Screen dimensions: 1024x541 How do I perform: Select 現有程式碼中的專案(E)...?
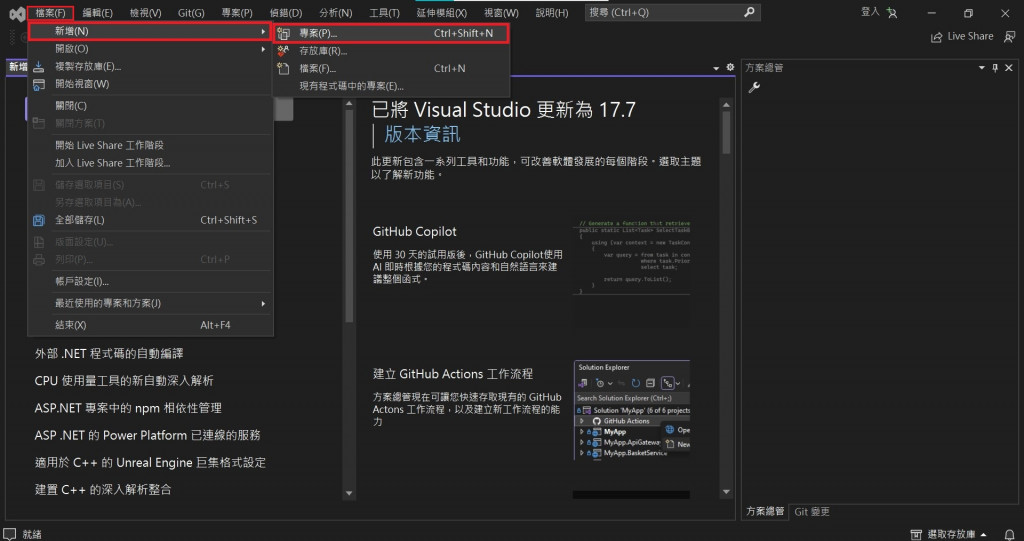pyautogui.click(x=391, y=86)
